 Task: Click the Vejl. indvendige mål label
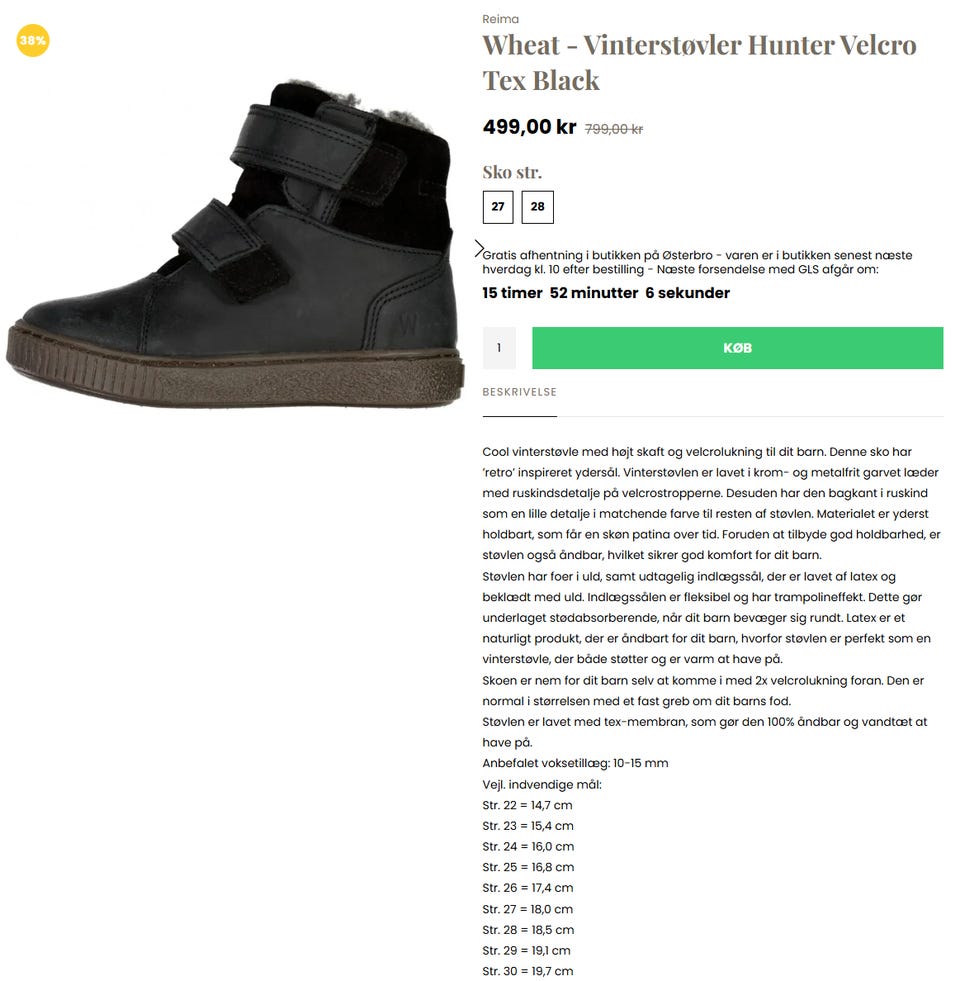click(x=541, y=785)
